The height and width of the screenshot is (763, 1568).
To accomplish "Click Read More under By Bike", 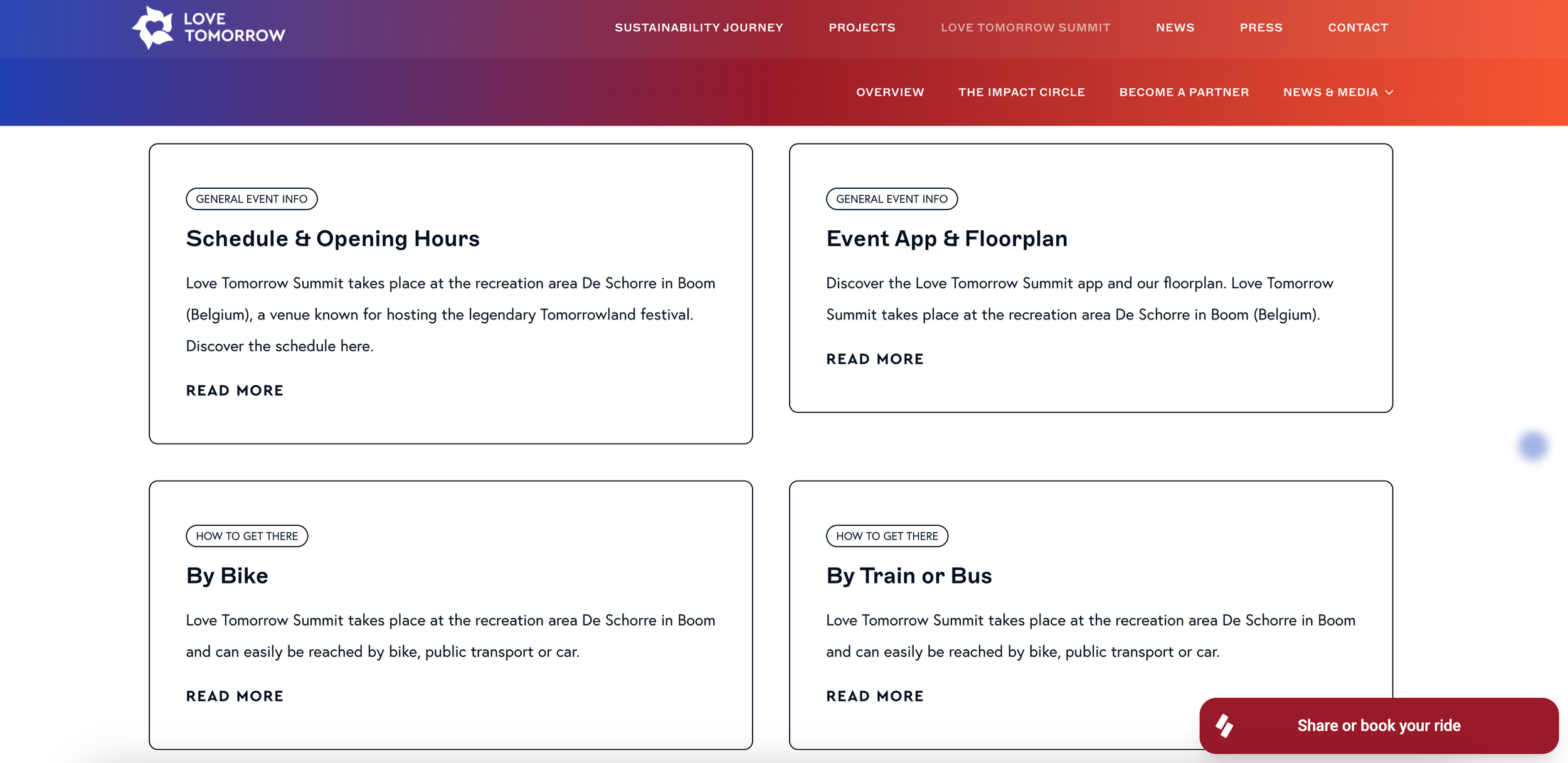I will click(x=235, y=696).
